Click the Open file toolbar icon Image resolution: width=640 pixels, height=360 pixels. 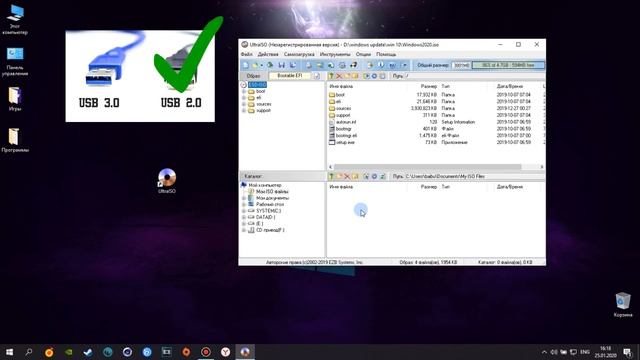point(255,65)
